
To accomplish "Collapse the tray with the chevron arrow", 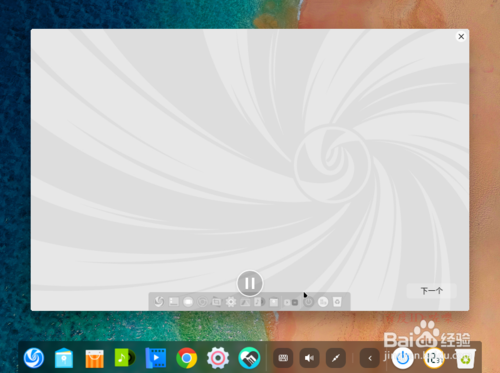I will coord(370,358).
